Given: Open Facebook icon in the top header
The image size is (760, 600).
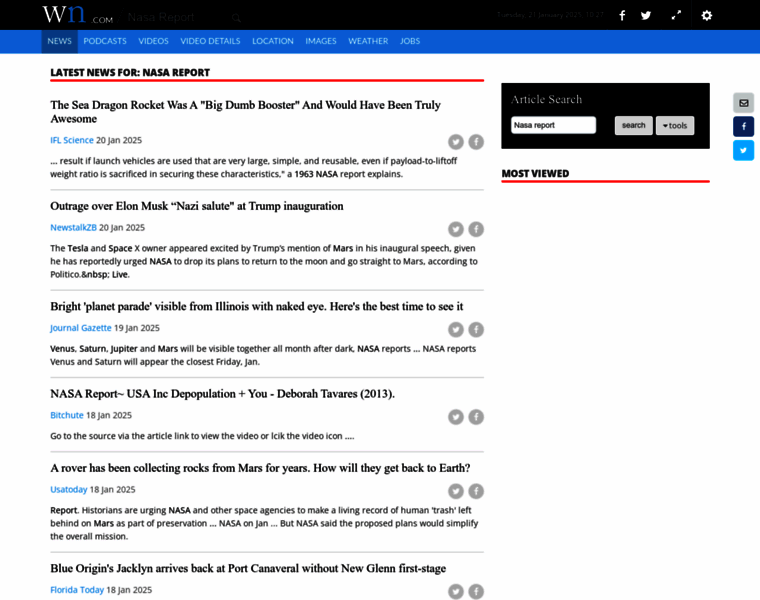Looking at the screenshot, I should pyautogui.click(x=622, y=16).
